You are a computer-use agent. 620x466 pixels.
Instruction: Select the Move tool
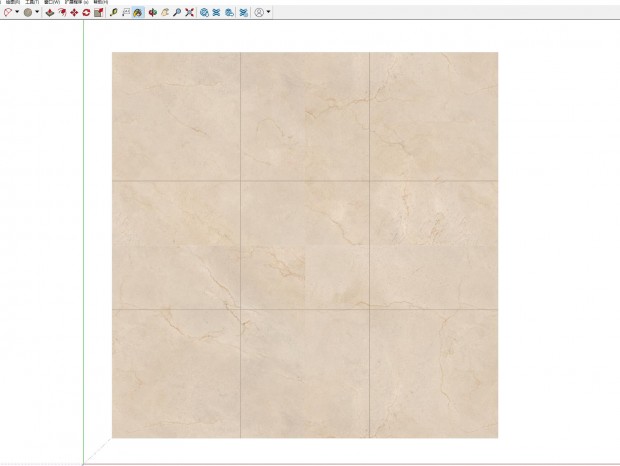(x=74, y=13)
